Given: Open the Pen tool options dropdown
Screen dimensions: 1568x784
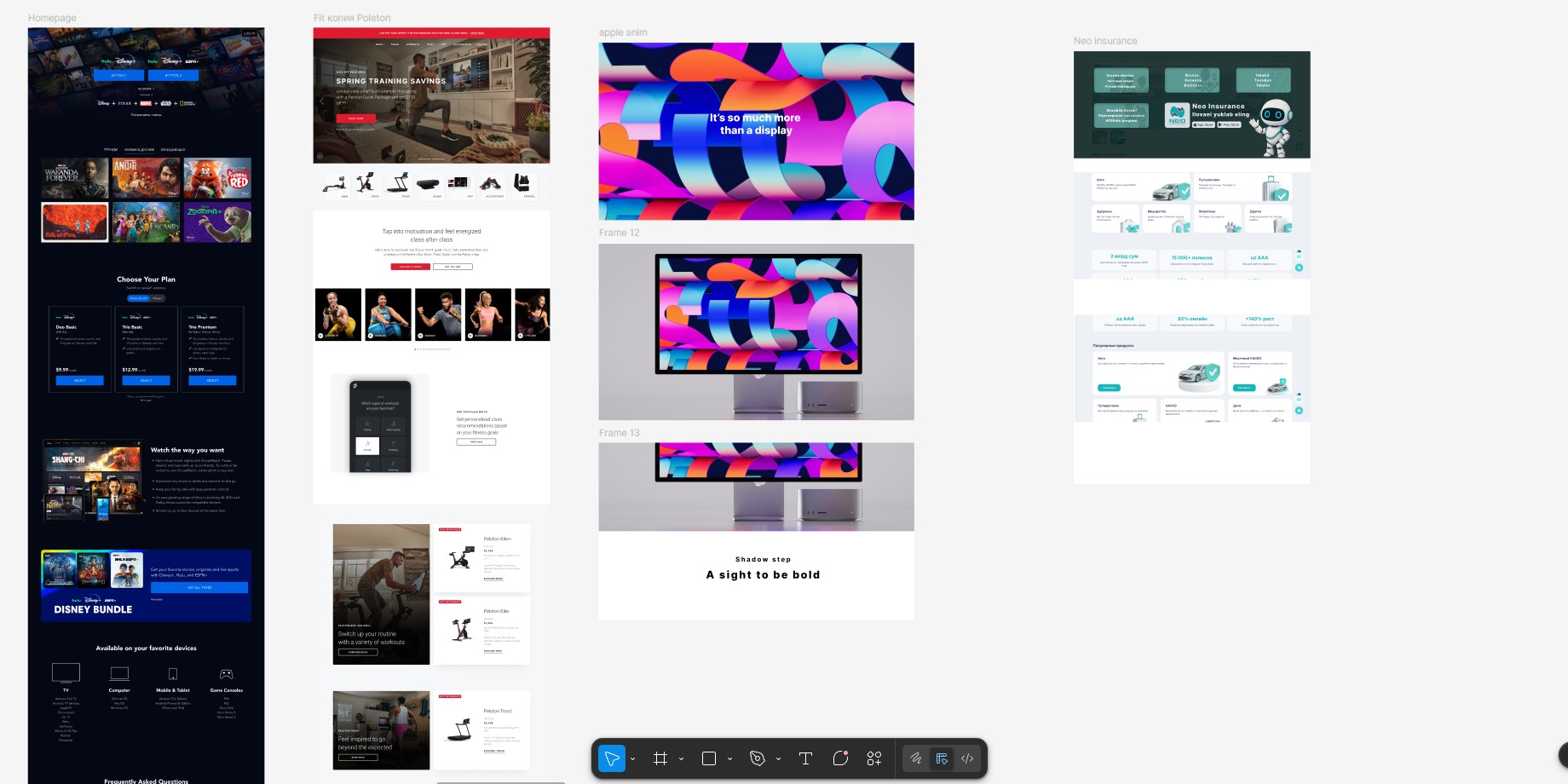Looking at the screenshot, I should pos(779,759).
